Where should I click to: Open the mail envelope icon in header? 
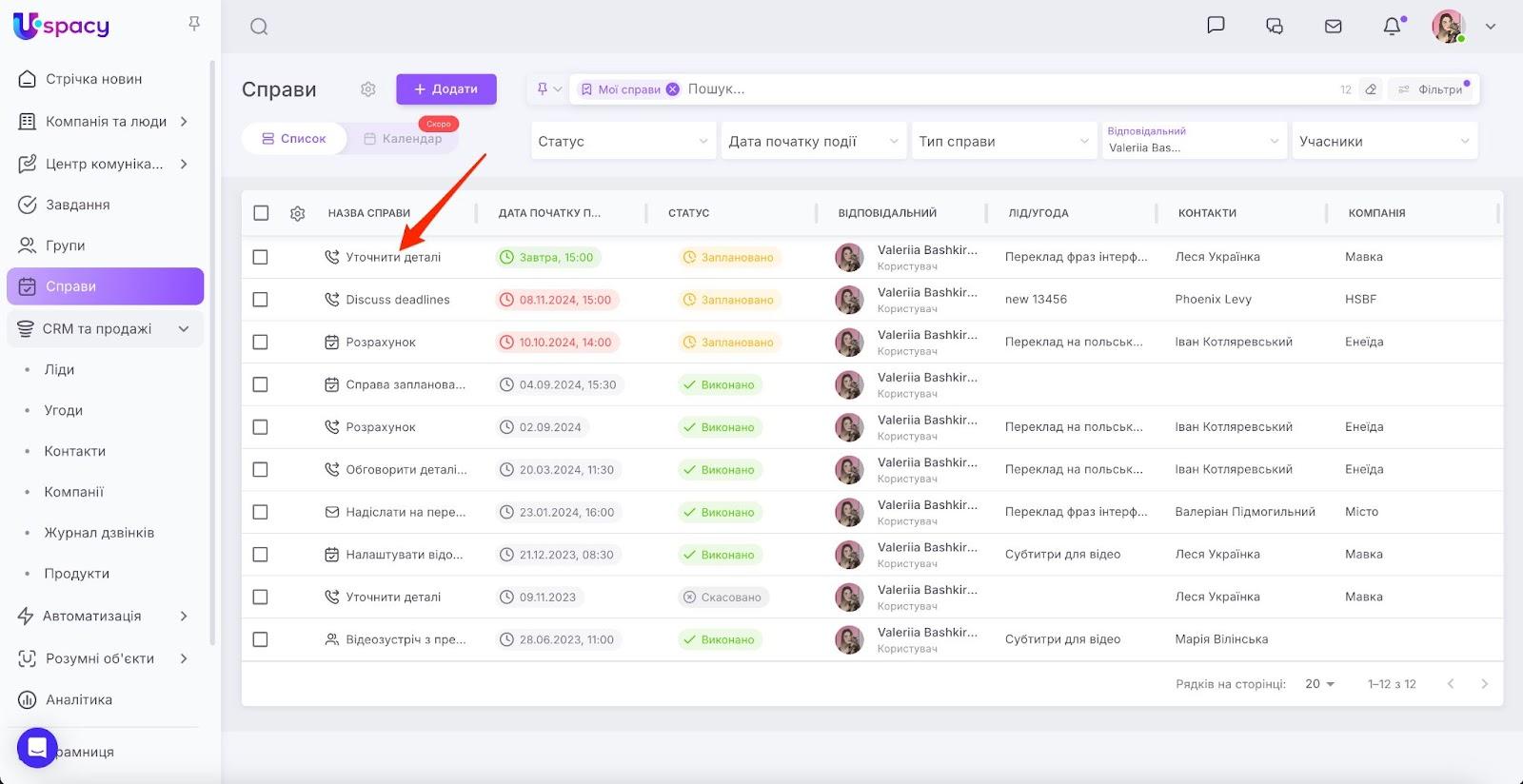tap(1334, 27)
